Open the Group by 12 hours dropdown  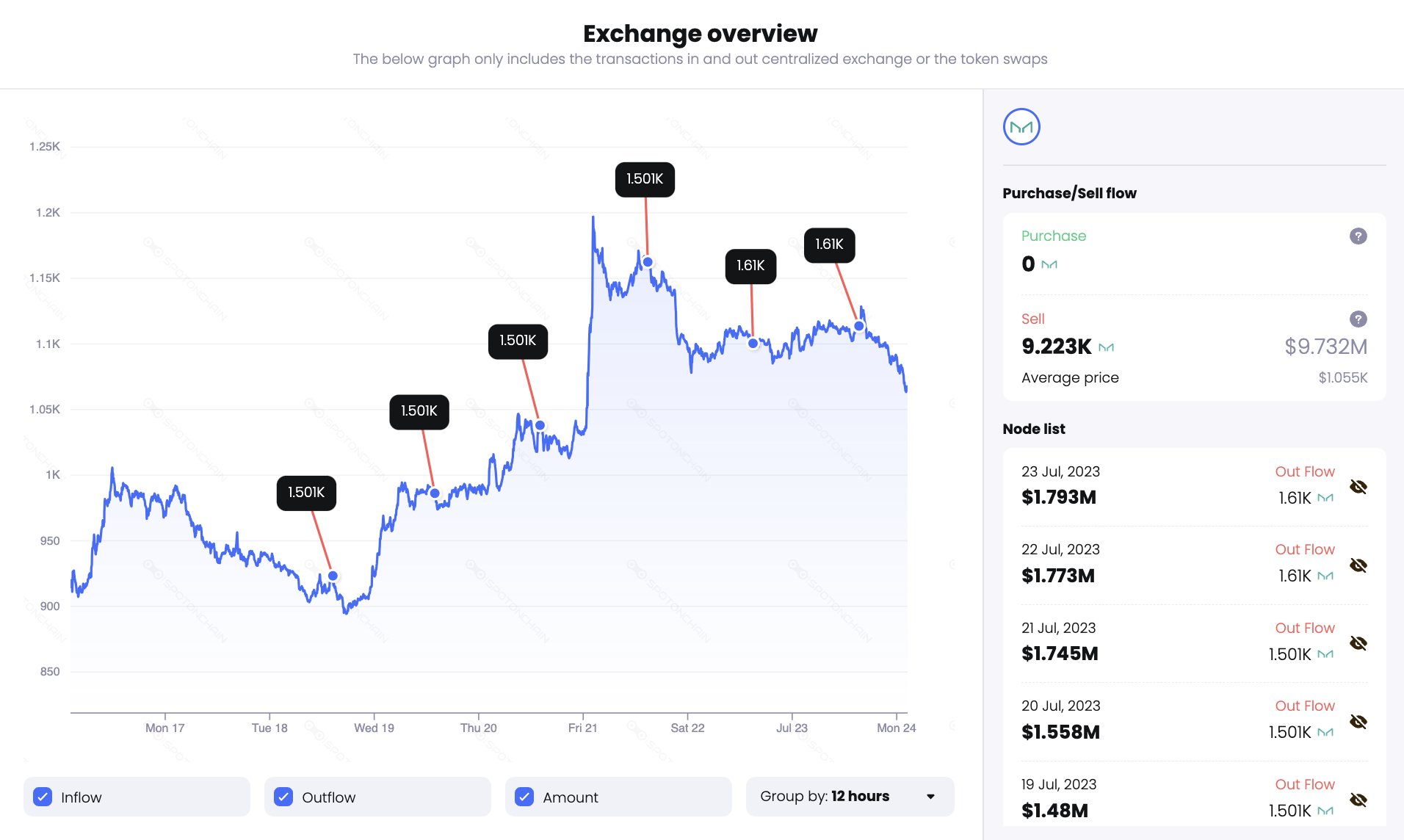pyautogui.click(x=850, y=797)
